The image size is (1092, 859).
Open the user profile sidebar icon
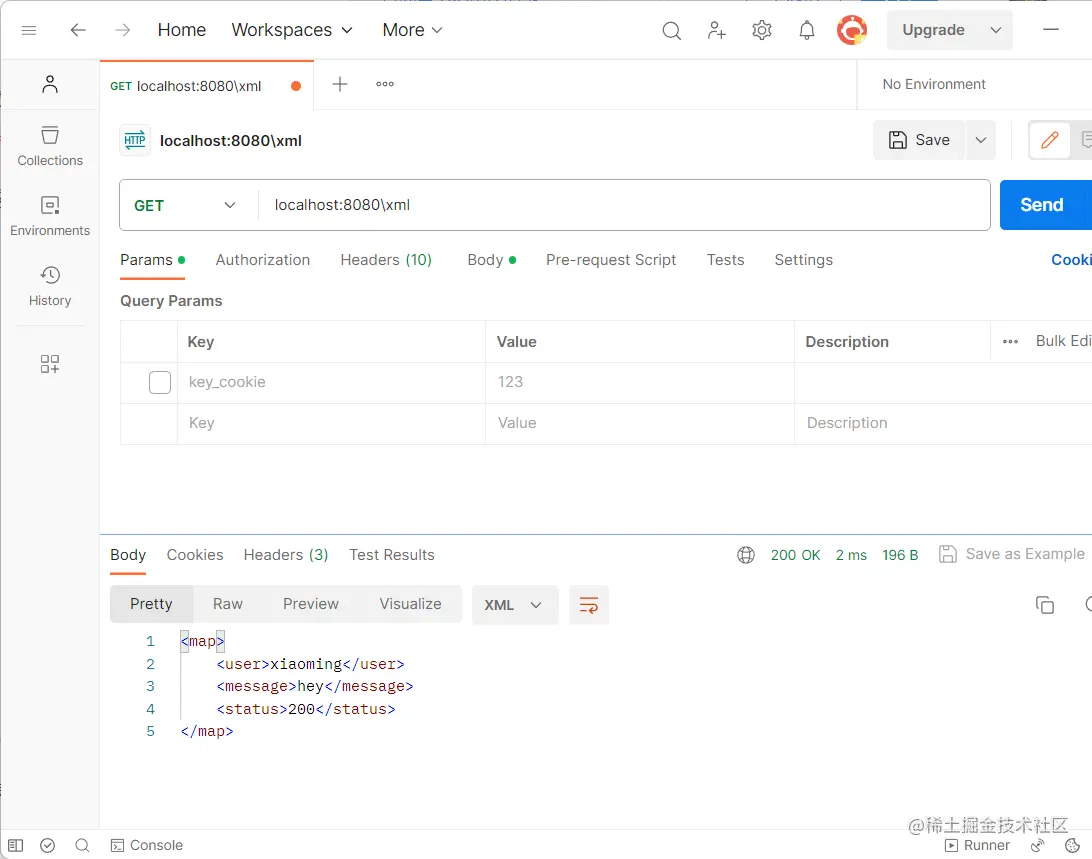pyautogui.click(x=49, y=84)
